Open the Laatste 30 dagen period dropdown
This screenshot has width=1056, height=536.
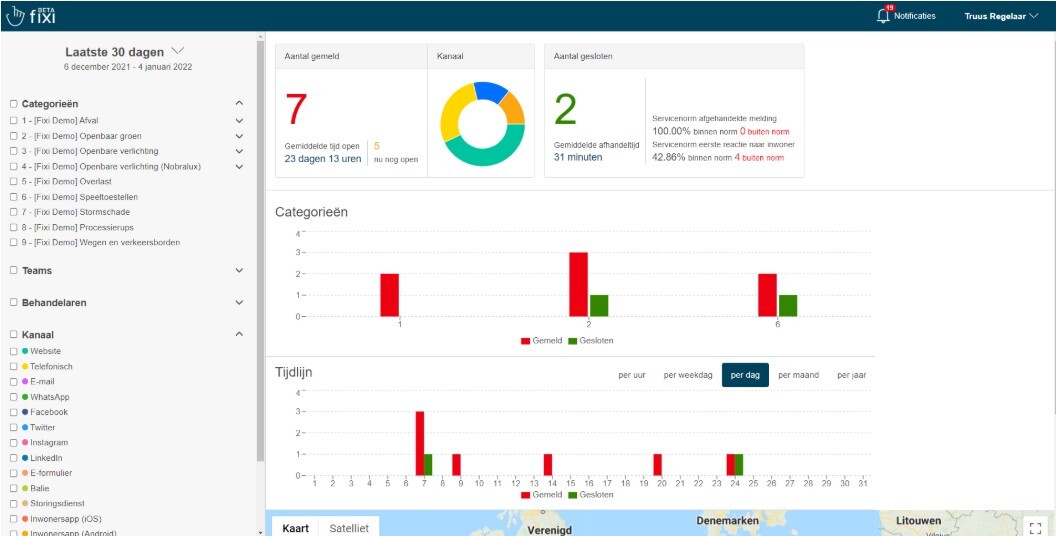click(125, 51)
